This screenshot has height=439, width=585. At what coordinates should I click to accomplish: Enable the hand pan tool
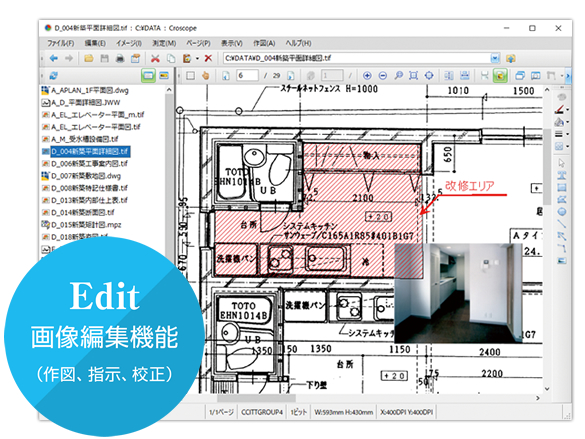(x=206, y=76)
